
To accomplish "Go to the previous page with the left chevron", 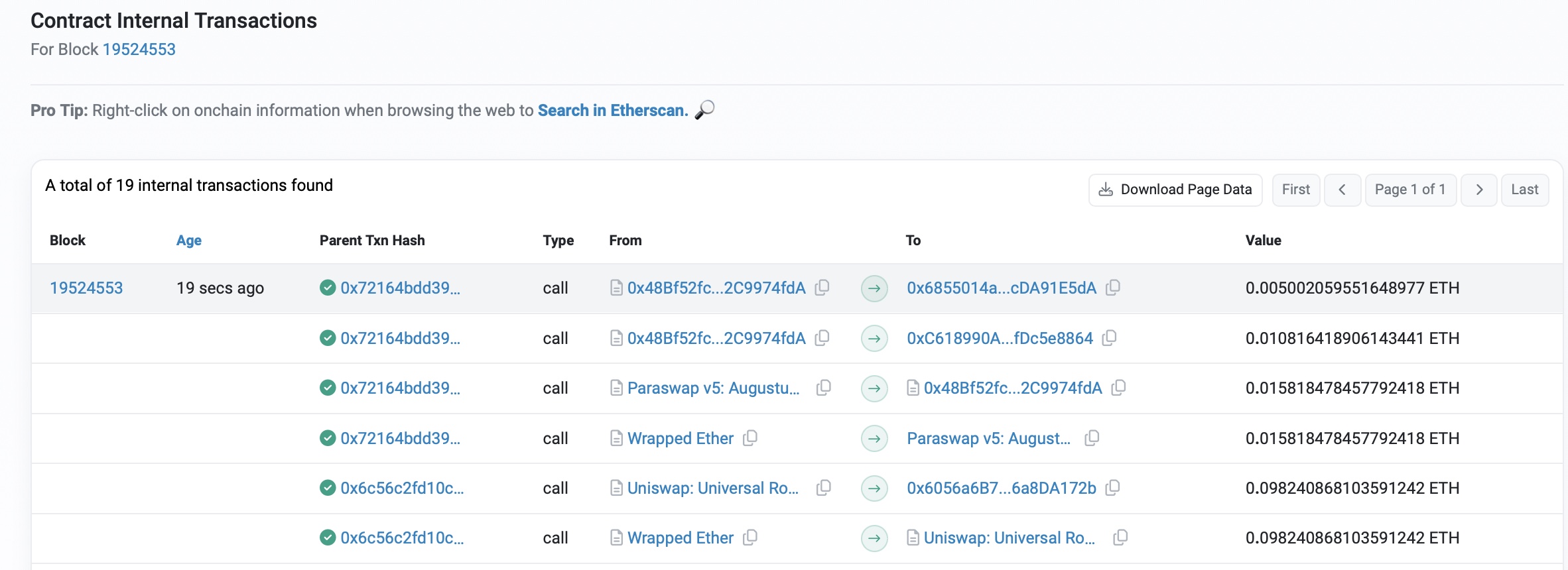I will (x=1342, y=190).
